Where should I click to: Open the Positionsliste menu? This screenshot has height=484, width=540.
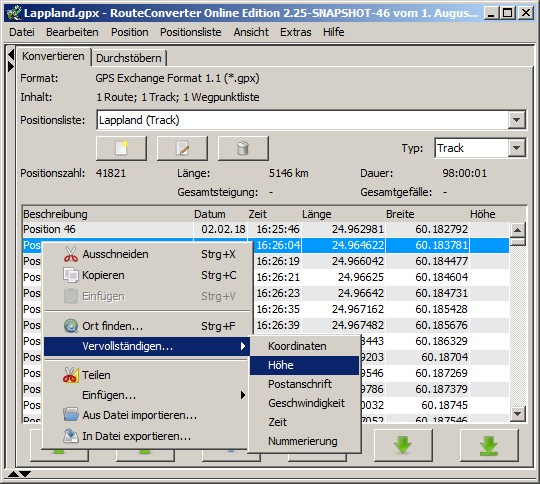click(x=191, y=32)
